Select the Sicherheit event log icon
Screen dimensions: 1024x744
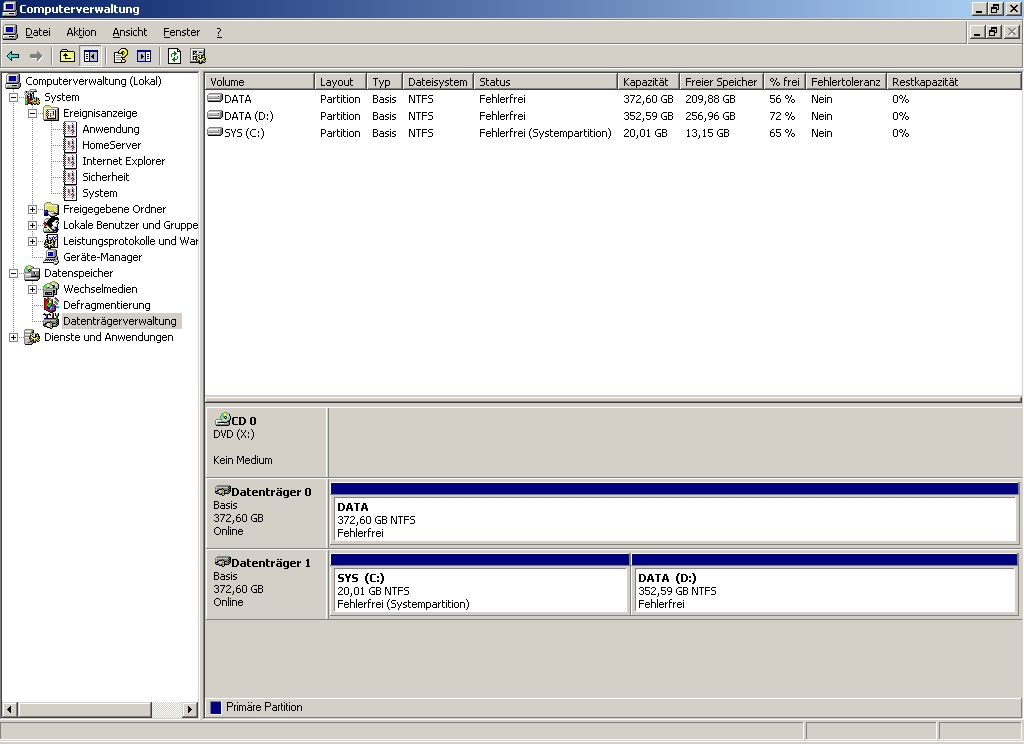70,178
